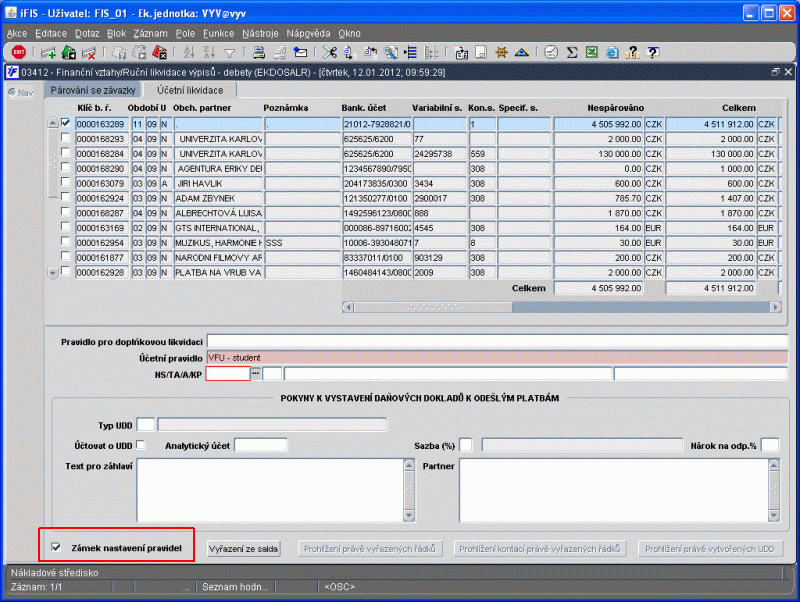Viewport: 800px width, 602px height.
Task: Click the record list scroll-up arrow
Action: click(52, 123)
